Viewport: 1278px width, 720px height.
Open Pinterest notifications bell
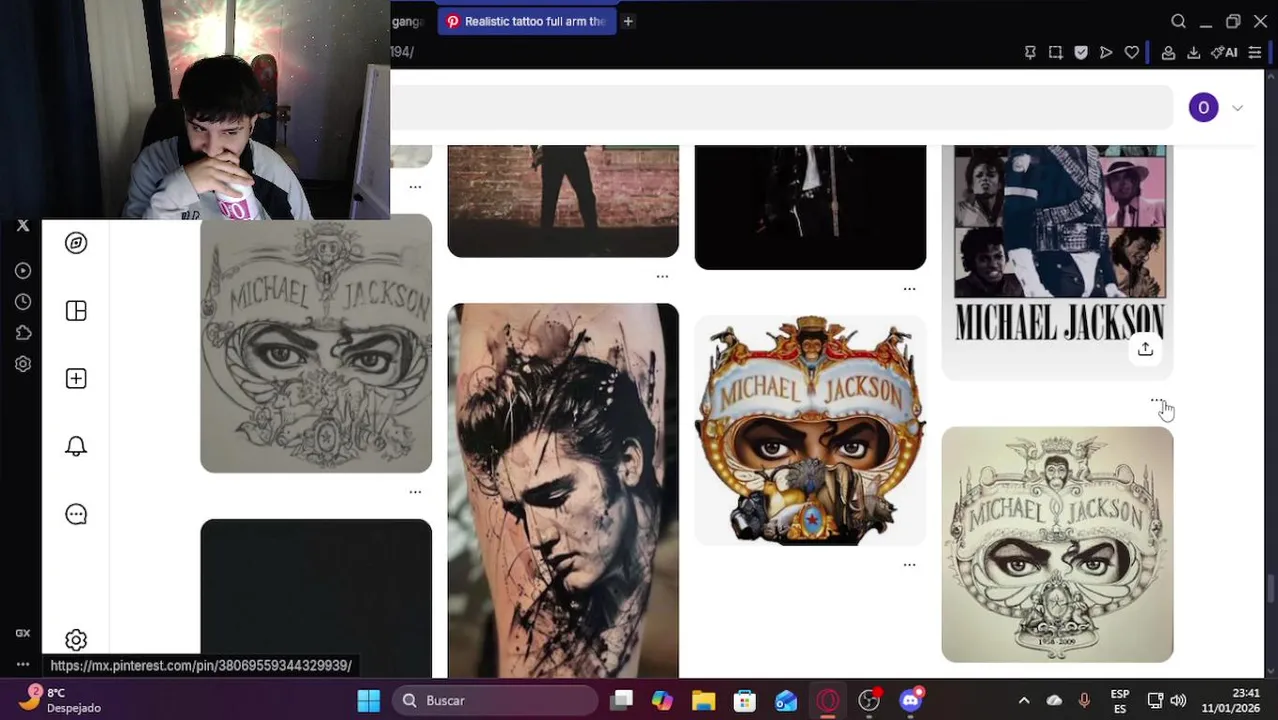(x=76, y=446)
